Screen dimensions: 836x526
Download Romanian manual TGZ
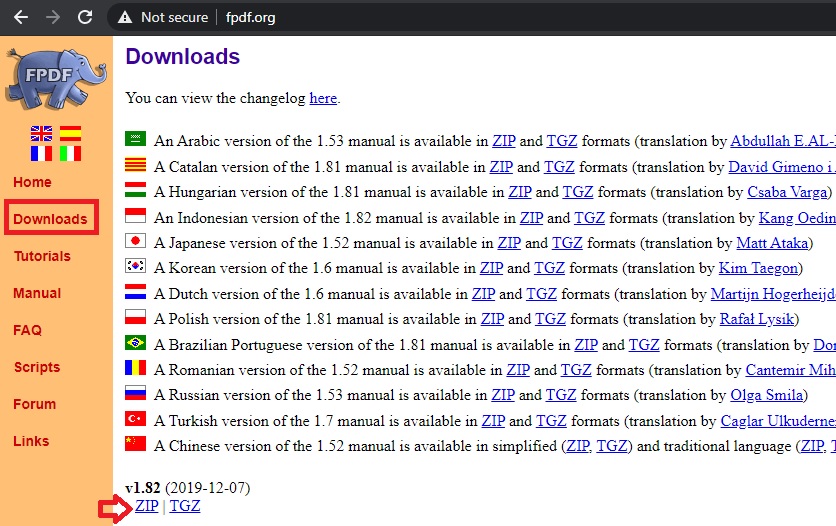[x=576, y=370]
